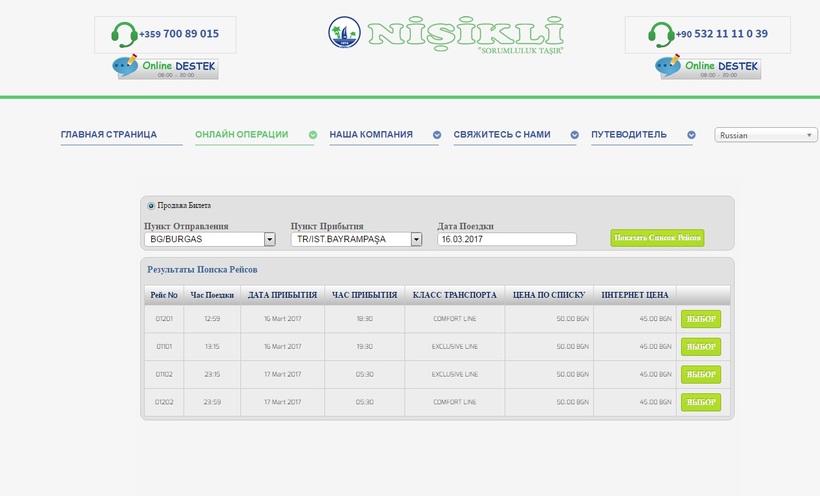Click blue chevron icon beside ПУТЕВОДИТЕЛЬ

click(691, 135)
